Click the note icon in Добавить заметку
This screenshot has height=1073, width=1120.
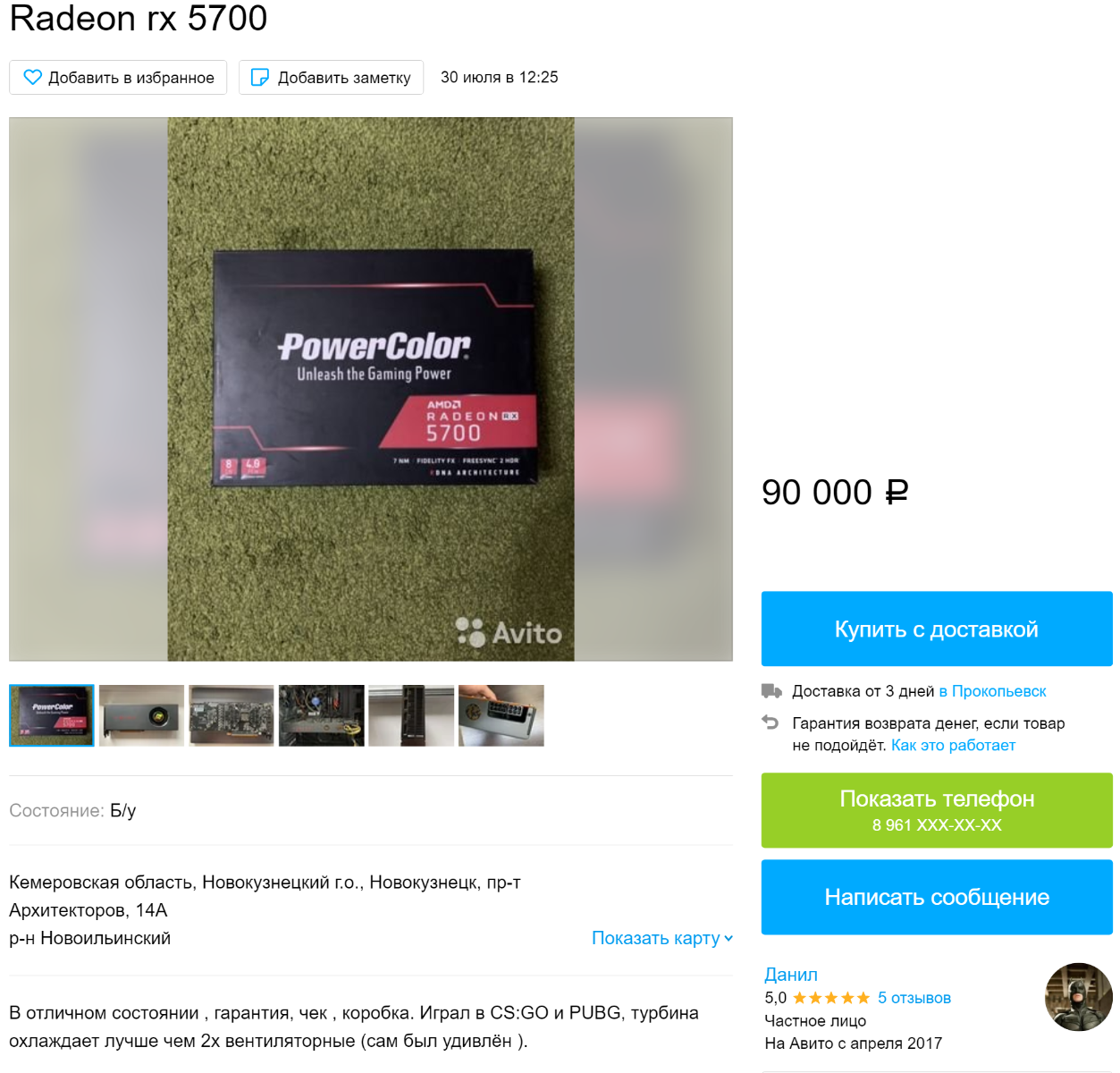(260, 78)
